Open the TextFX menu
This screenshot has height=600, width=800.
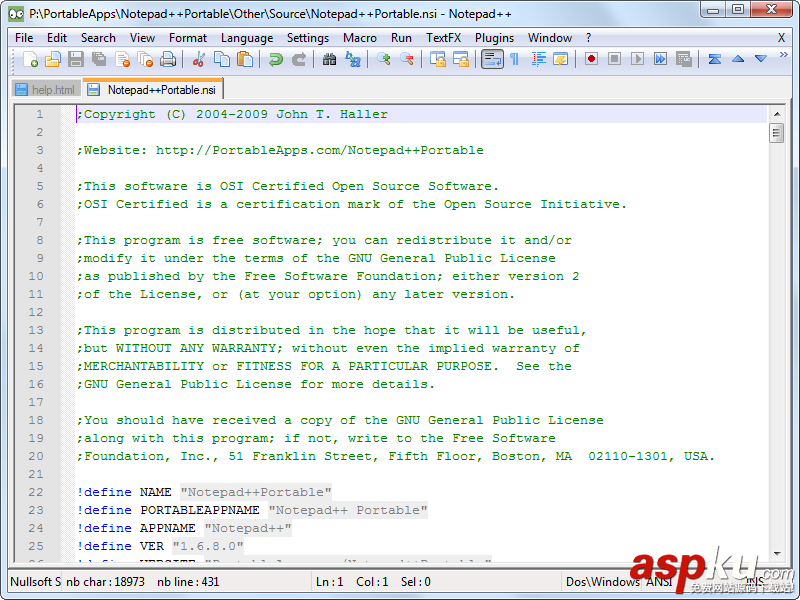click(443, 38)
